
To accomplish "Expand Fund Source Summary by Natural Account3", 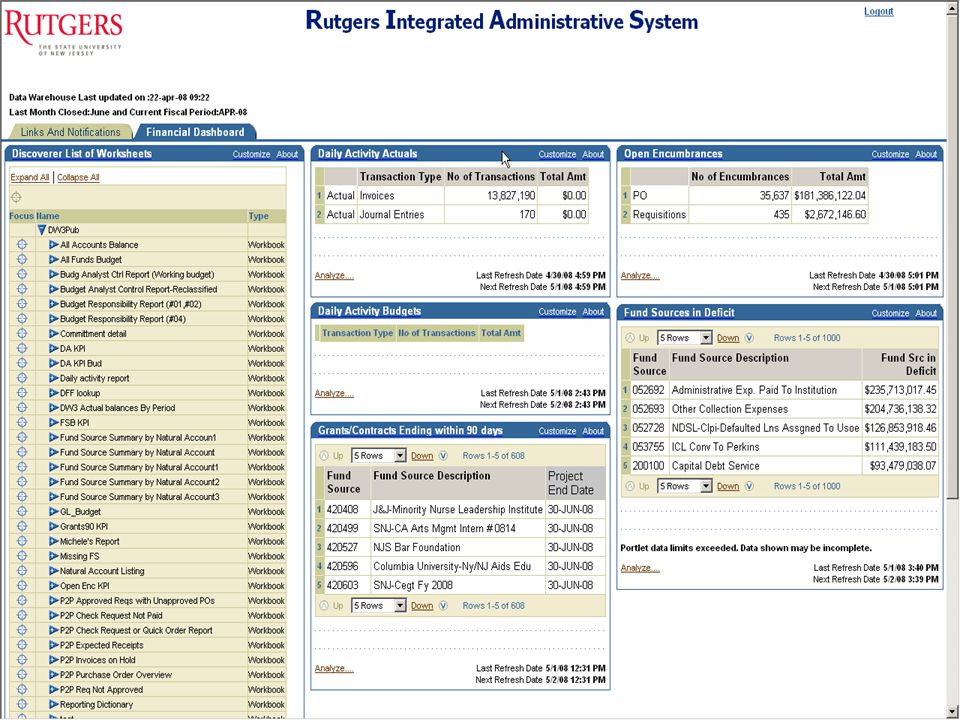I will pyautogui.click(x=54, y=497).
